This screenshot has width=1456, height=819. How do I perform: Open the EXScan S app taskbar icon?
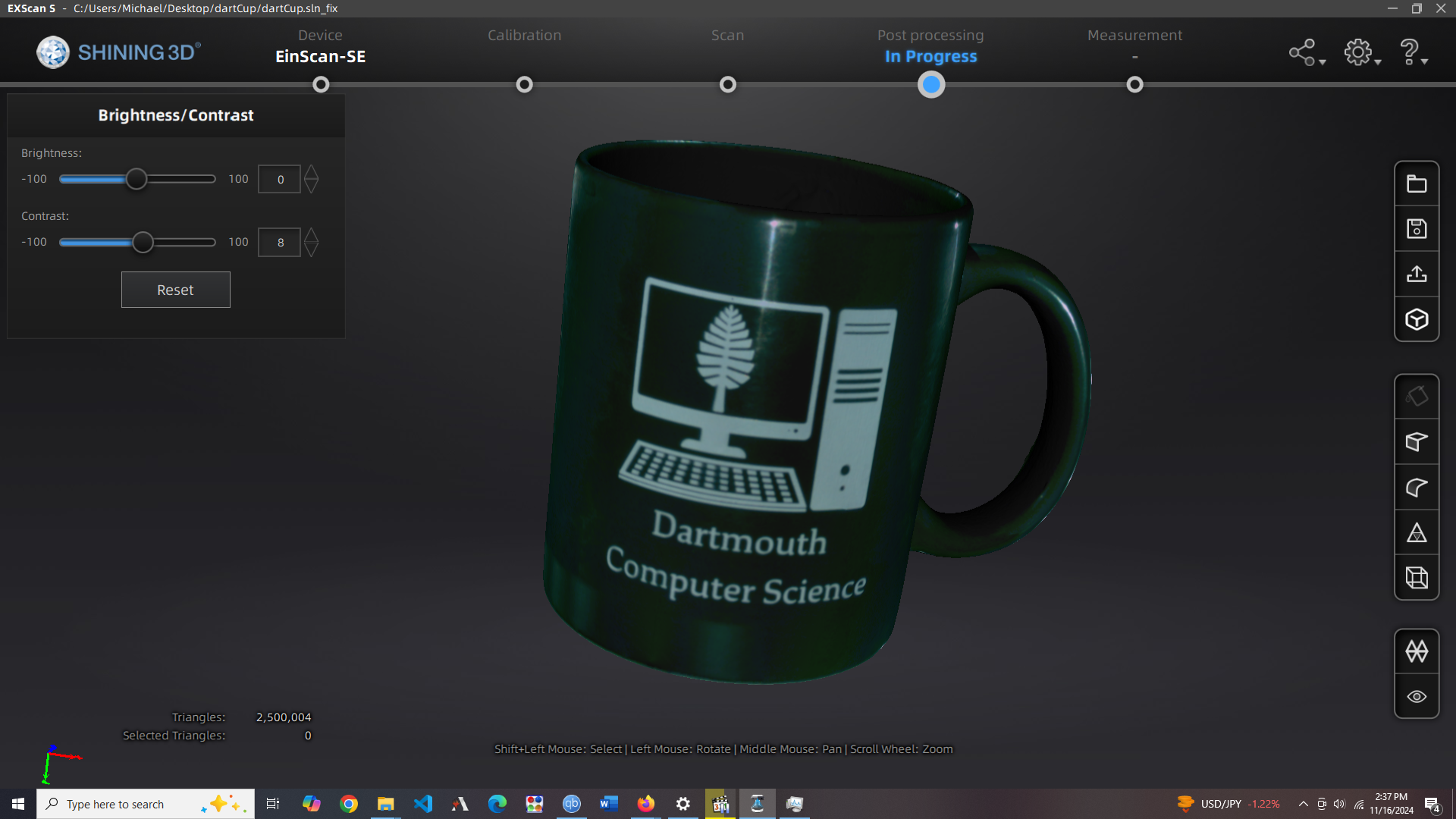758,804
